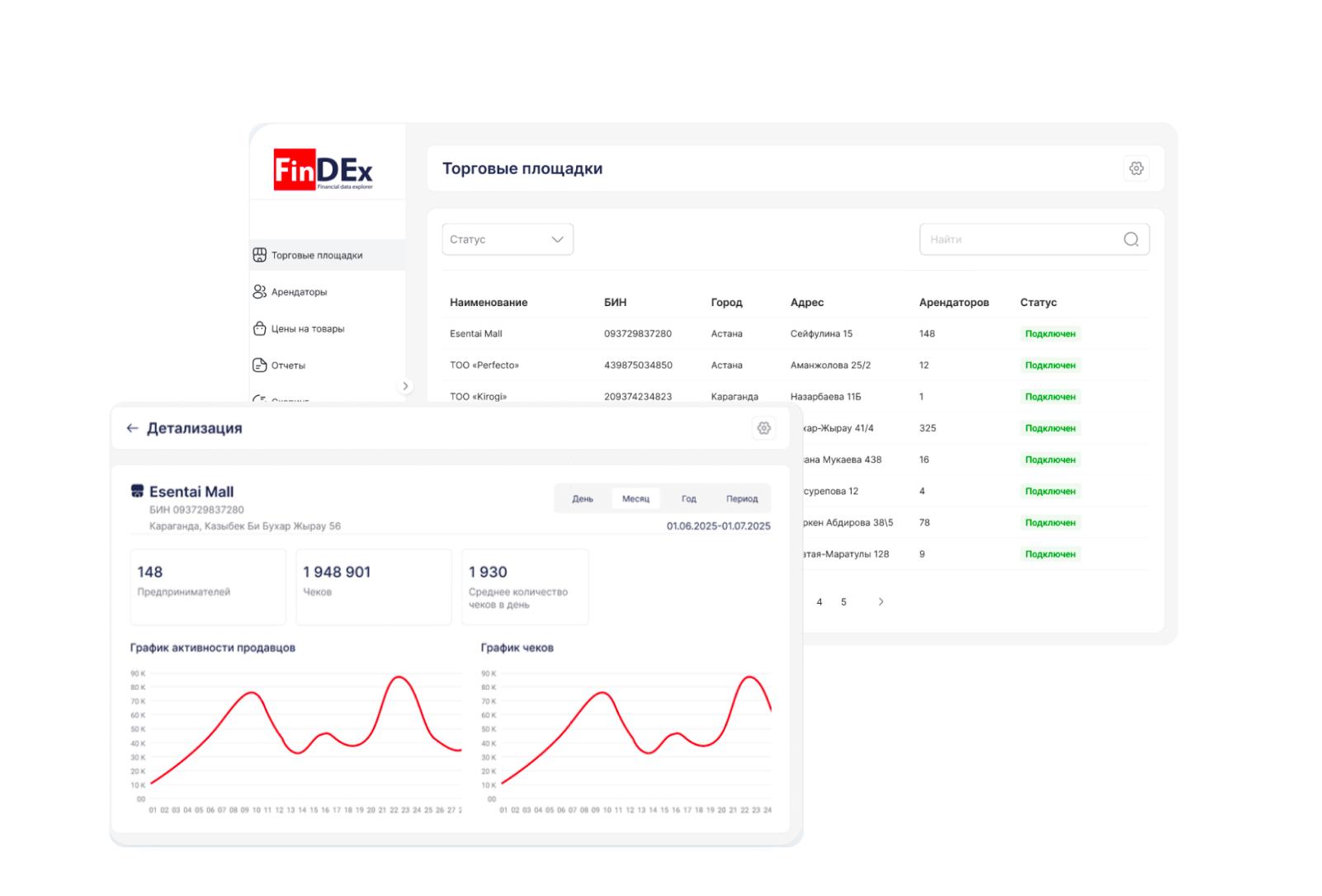Select the Месяц period tab
This screenshot has width=1322, height=896.
[635, 499]
